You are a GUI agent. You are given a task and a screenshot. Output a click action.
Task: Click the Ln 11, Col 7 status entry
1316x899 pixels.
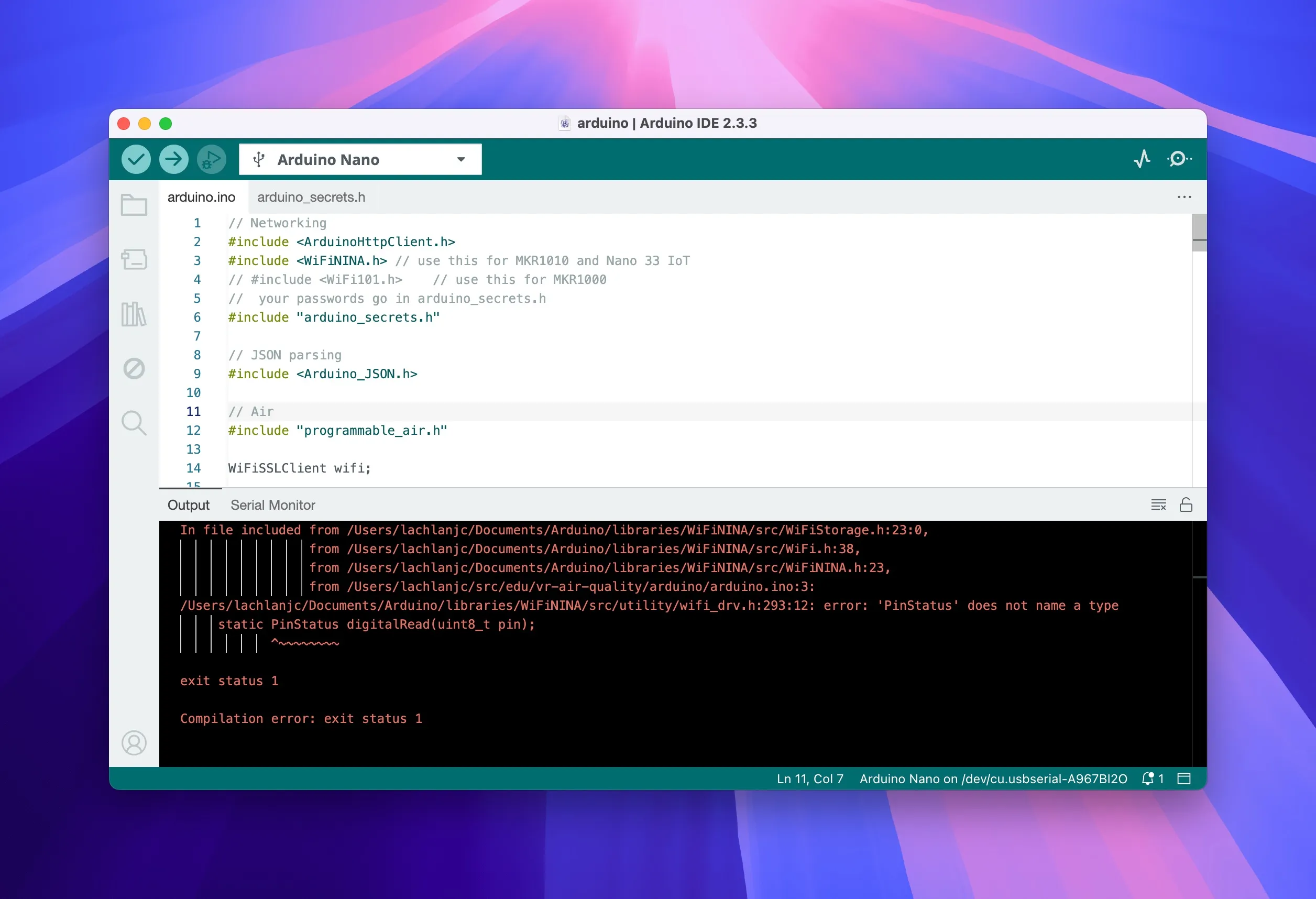pyautogui.click(x=810, y=779)
